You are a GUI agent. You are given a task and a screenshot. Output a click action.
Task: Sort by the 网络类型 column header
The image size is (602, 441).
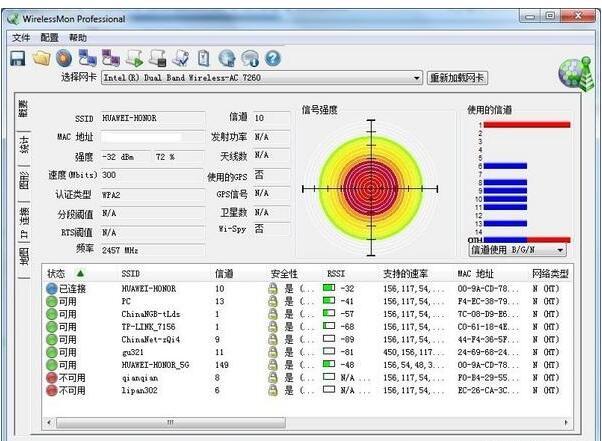550,274
